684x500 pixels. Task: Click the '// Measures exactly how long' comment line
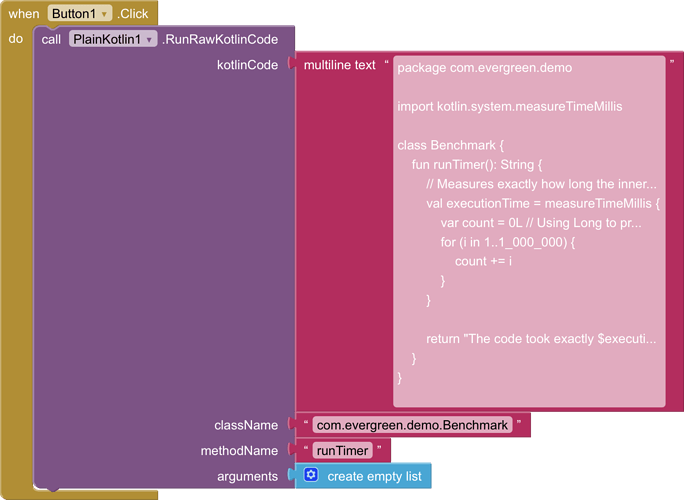pyautogui.click(x=541, y=184)
